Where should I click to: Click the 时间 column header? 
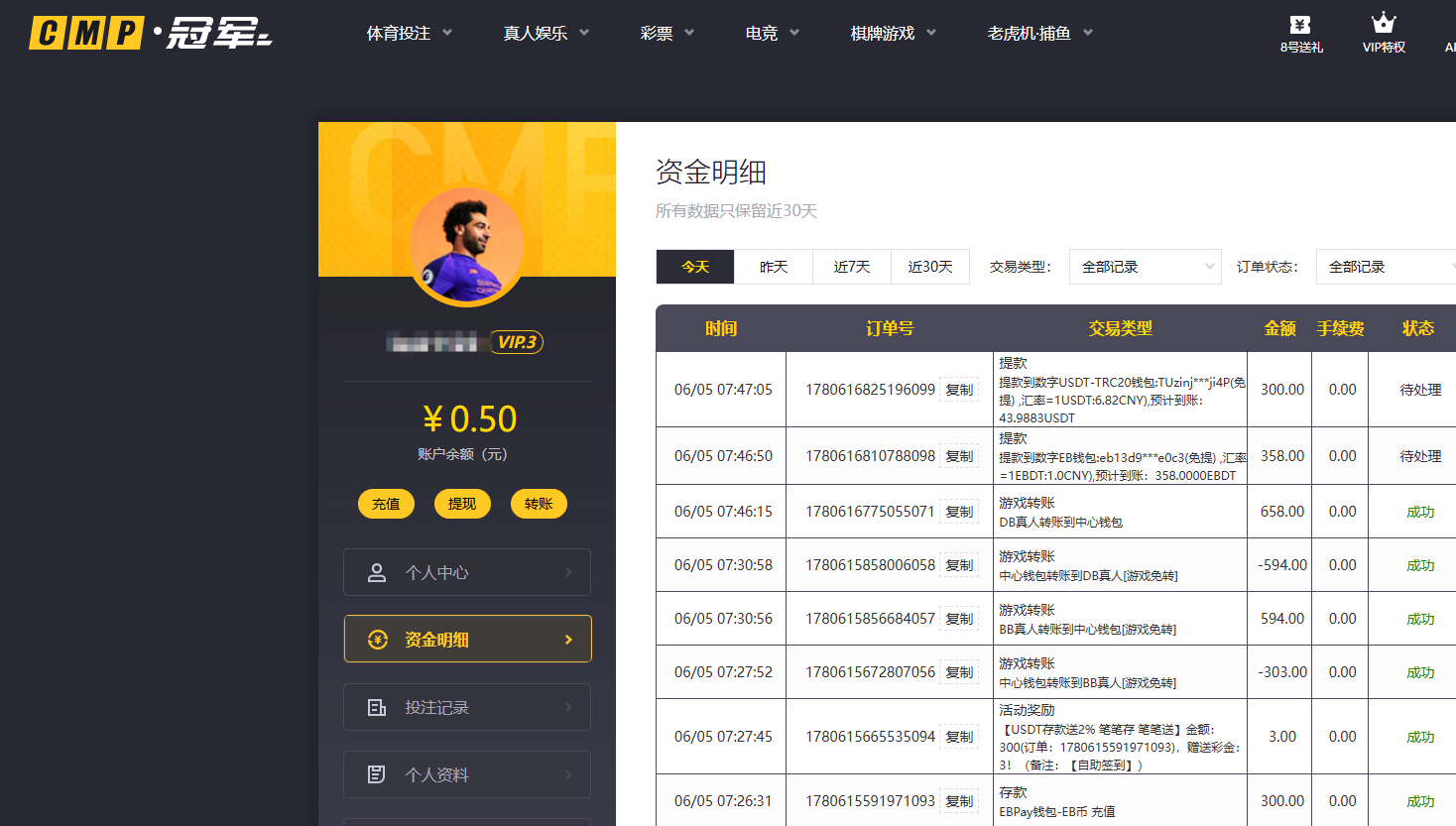tap(721, 328)
